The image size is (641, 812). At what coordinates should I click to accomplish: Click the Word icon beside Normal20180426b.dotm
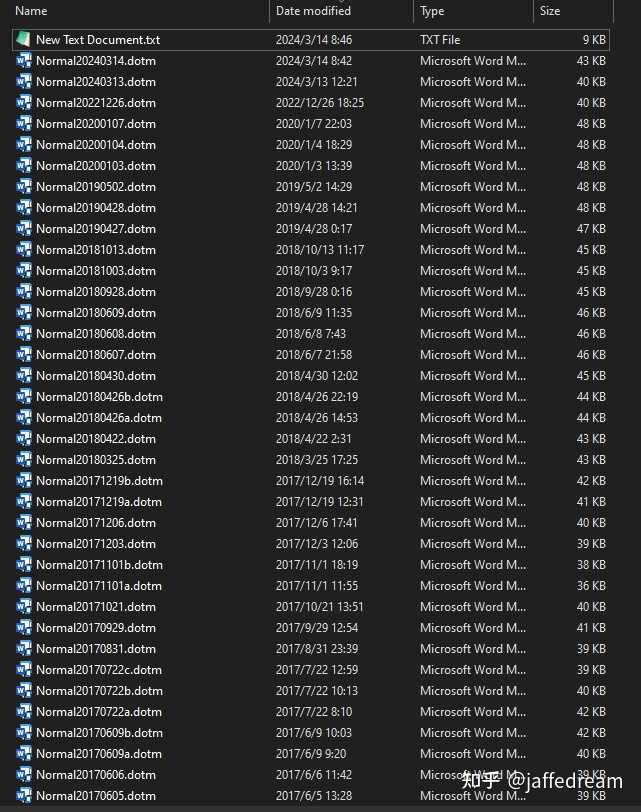[x=23, y=397]
